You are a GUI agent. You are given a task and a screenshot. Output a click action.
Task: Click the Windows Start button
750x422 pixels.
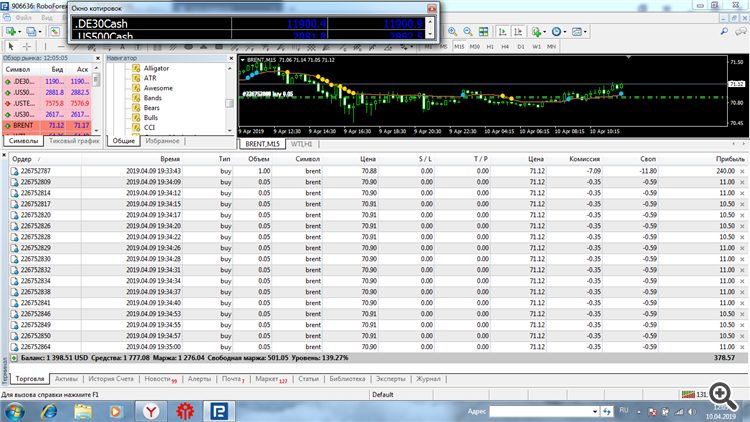[15, 411]
